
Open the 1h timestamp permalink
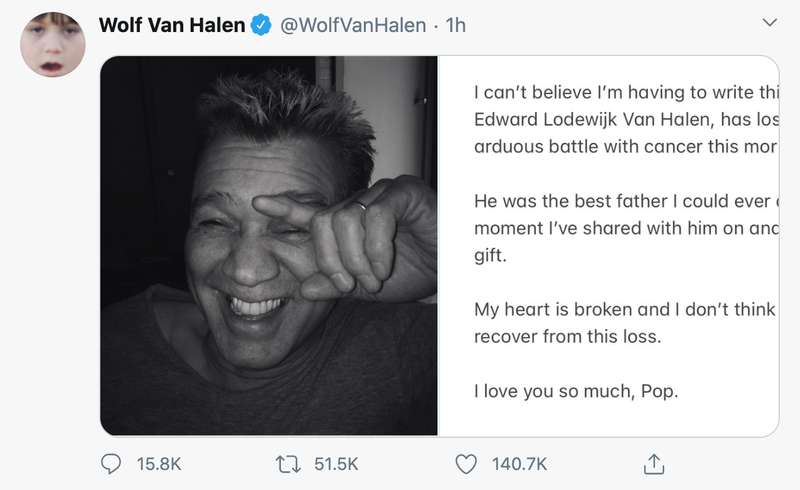(455, 26)
